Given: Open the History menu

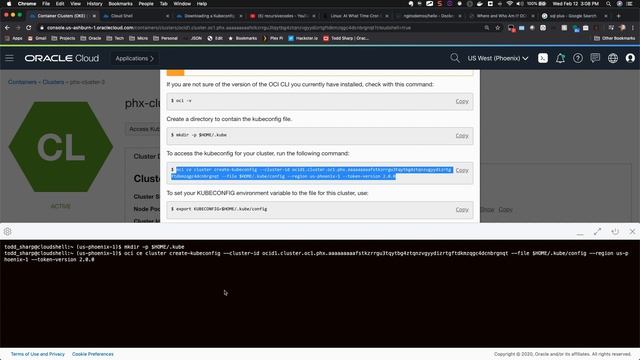Looking at the screenshot, I should pyautogui.click(x=94, y=4).
